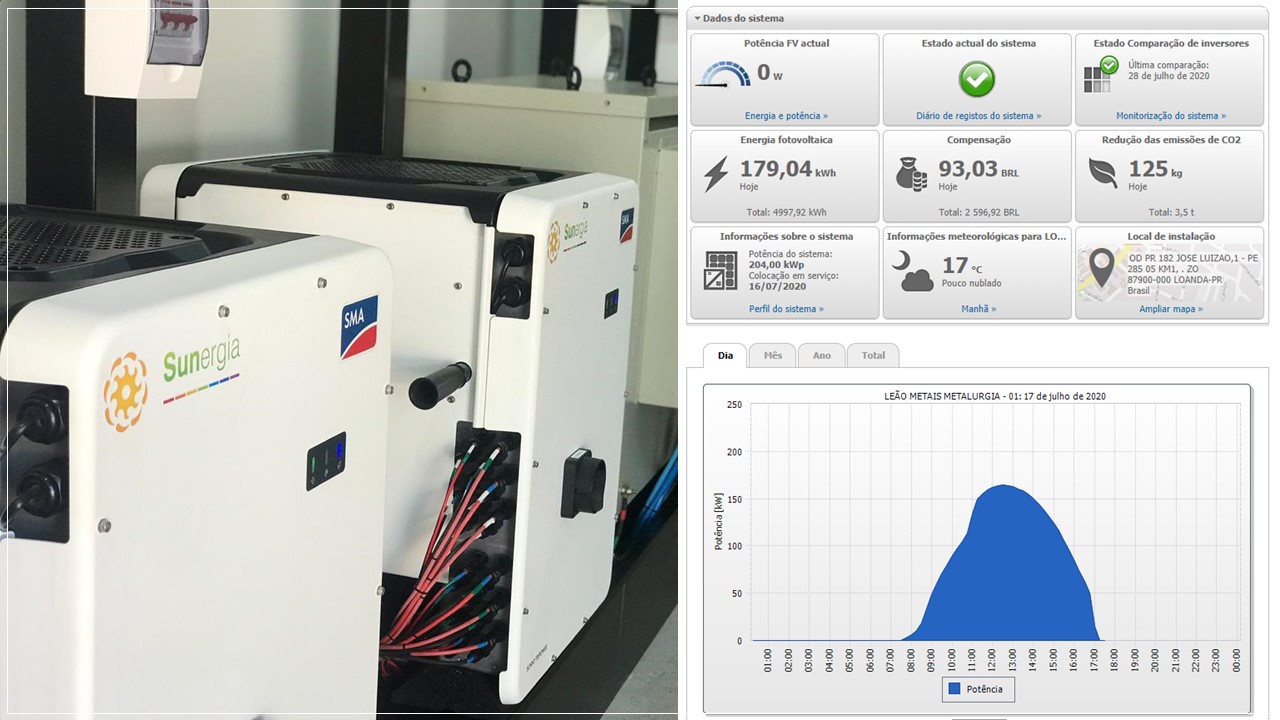Select the Total tab
The image size is (1280, 720).
[873, 355]
